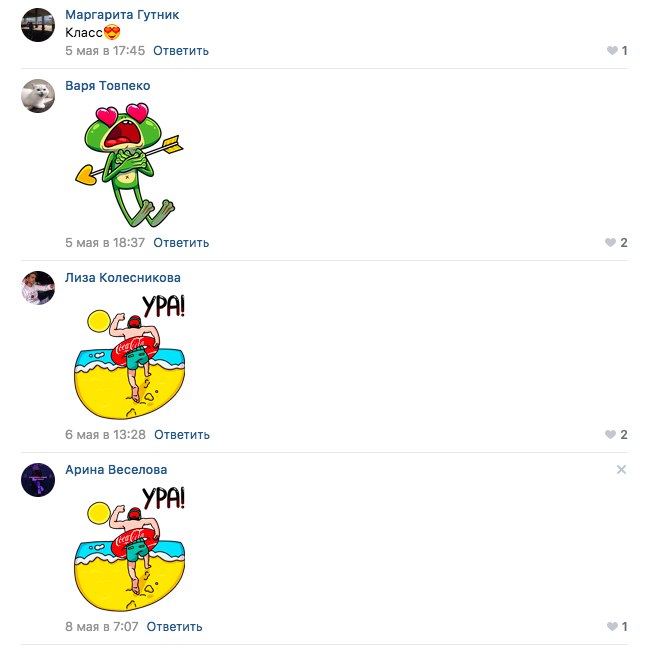Visit Арина Веселова's profile via name
The height and width of the screenshot is (646, 652).
click(116, 470)
